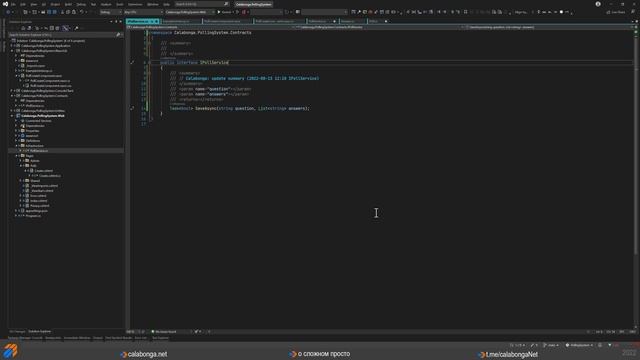
Task: Open the Help menu
Action: [167, 4]
